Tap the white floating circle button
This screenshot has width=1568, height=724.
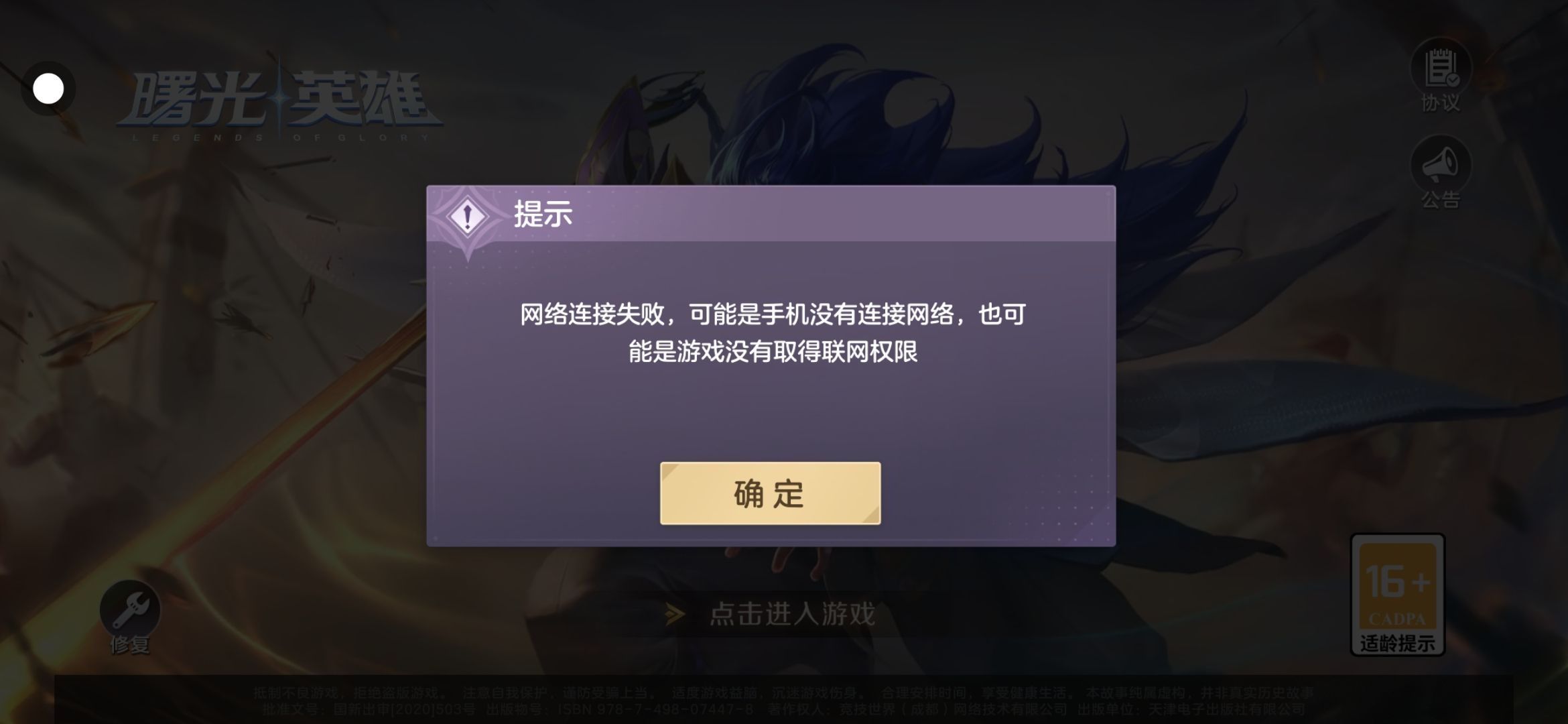click(x=48, y=88)
